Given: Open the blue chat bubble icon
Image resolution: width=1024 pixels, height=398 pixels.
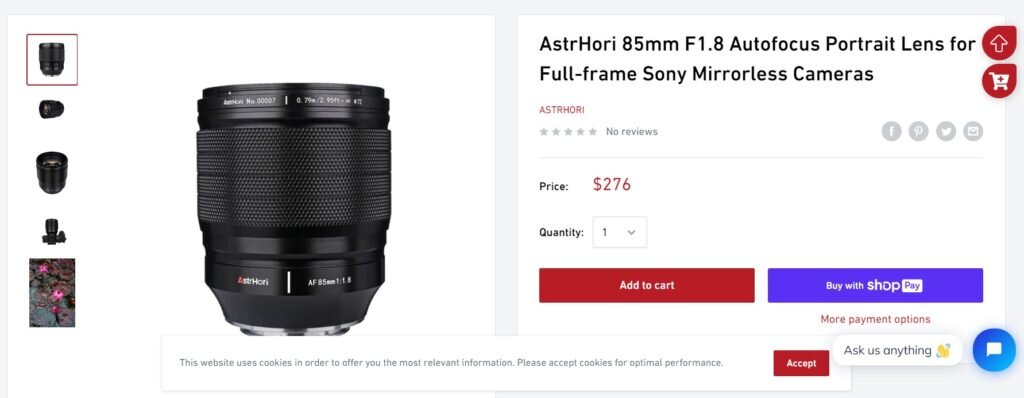Looking at the screenshot, I should click(994, 350).
